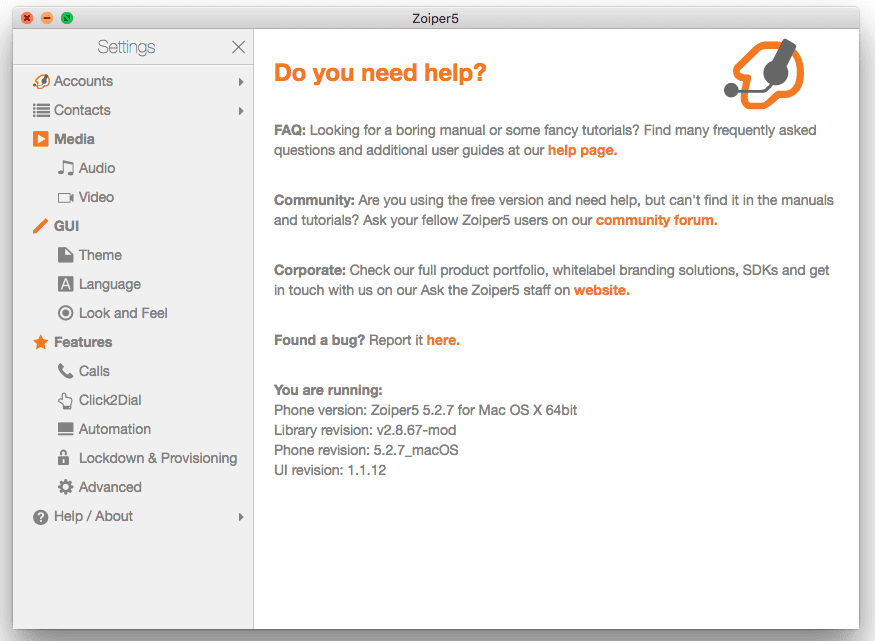Expand the Contacts submenu arrow
This screenshot has height=641, width=875.
241,111
